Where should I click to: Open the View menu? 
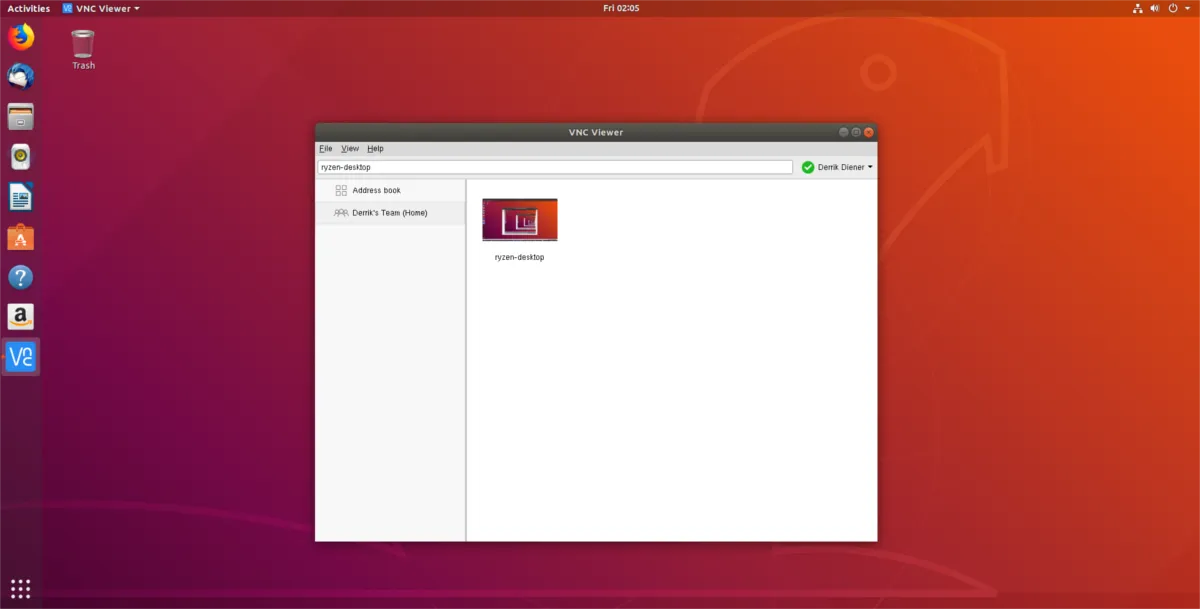pos(350,149)
